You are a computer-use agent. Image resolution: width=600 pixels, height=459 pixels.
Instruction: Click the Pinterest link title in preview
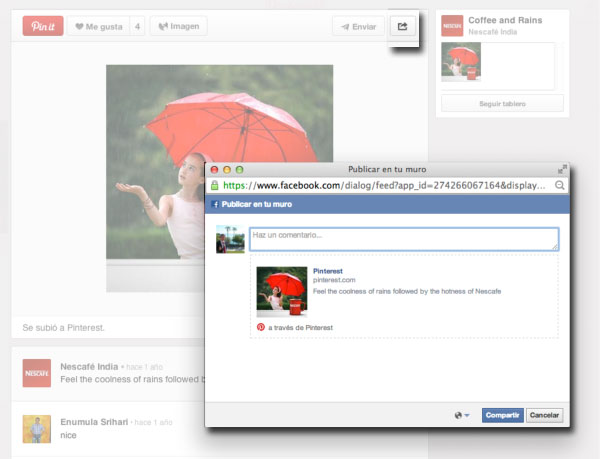pos(328,270)
